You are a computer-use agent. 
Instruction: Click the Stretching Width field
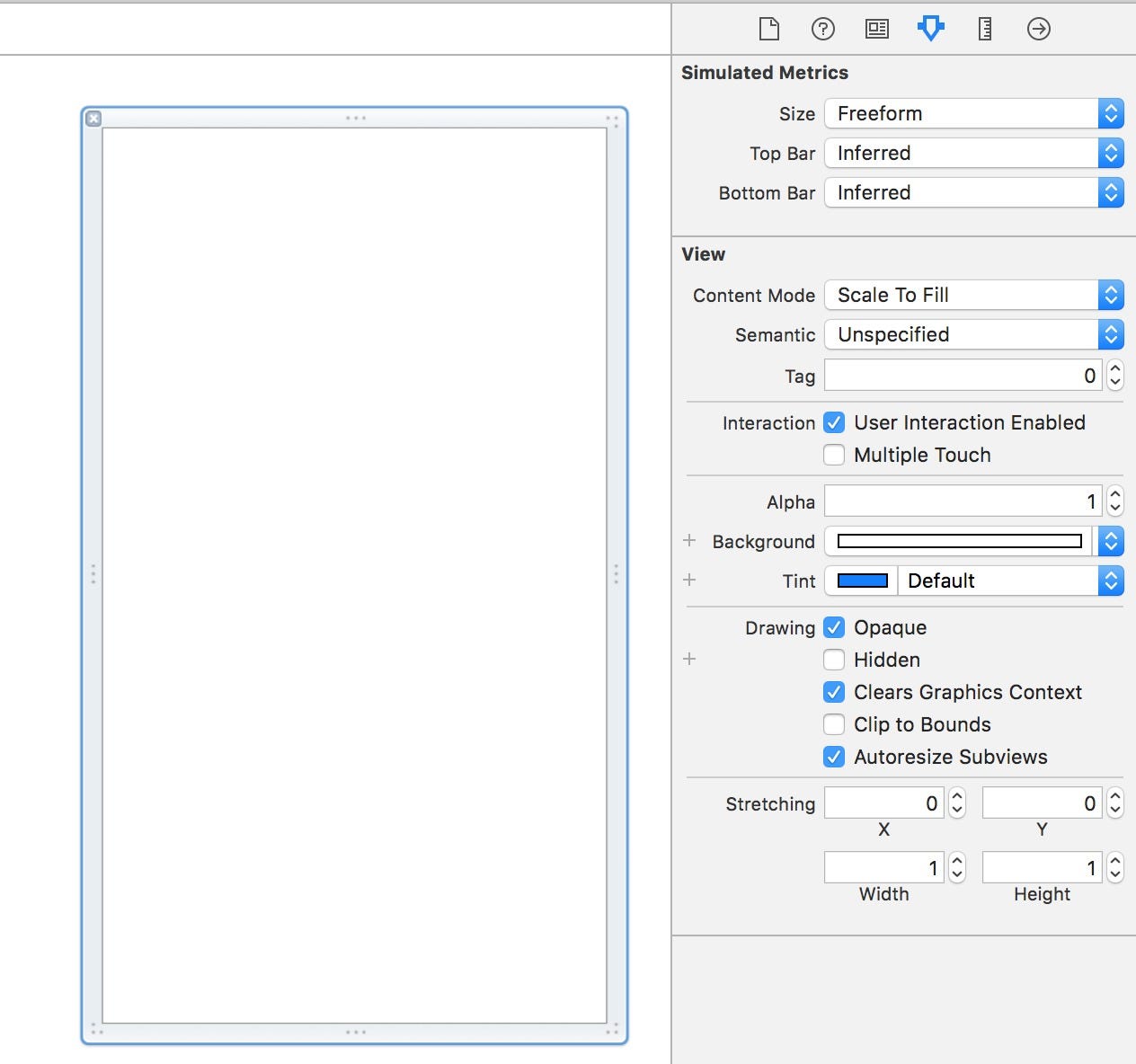tap(884, 868)
